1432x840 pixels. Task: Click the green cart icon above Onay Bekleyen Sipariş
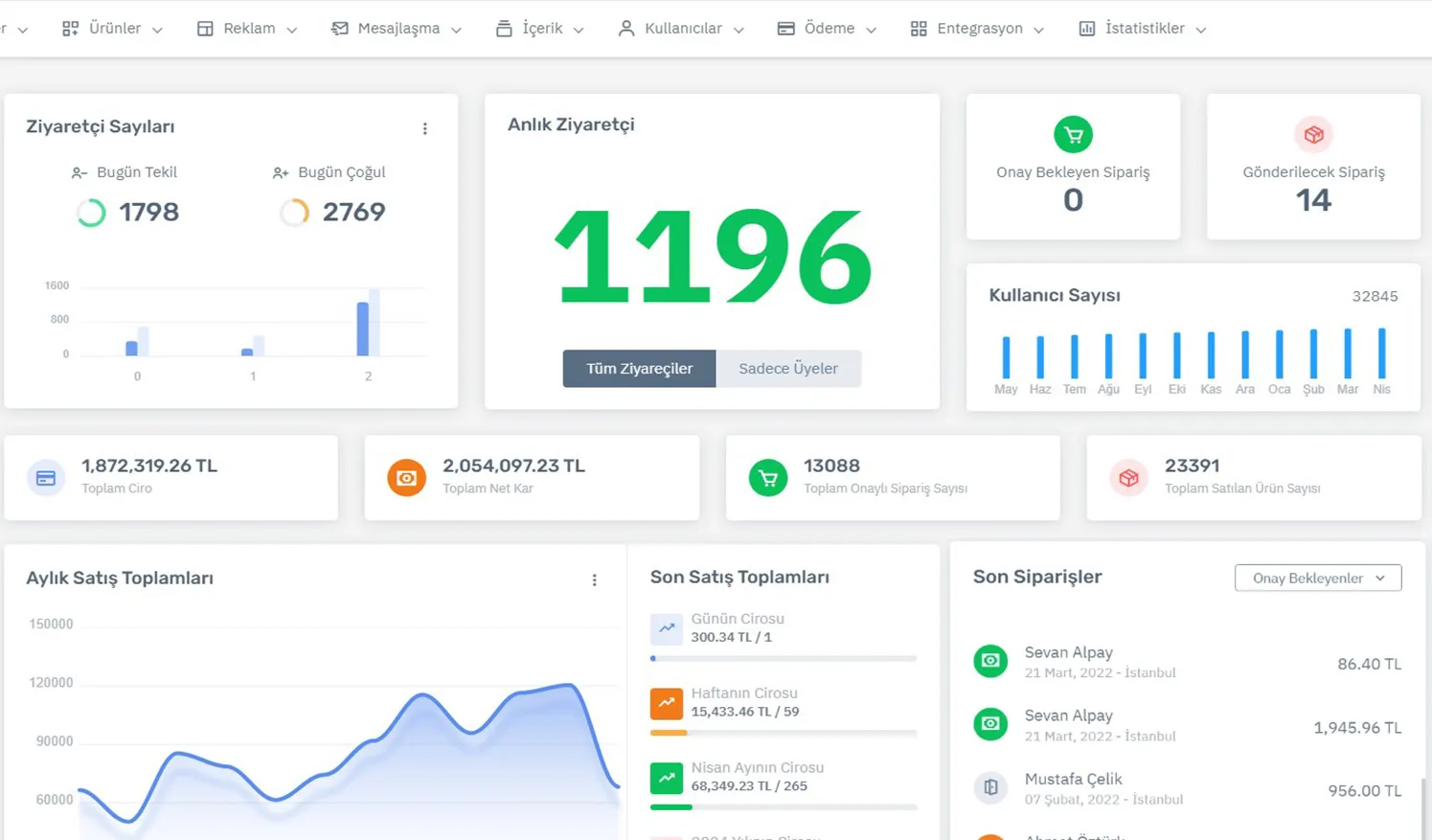(1073, 134)
